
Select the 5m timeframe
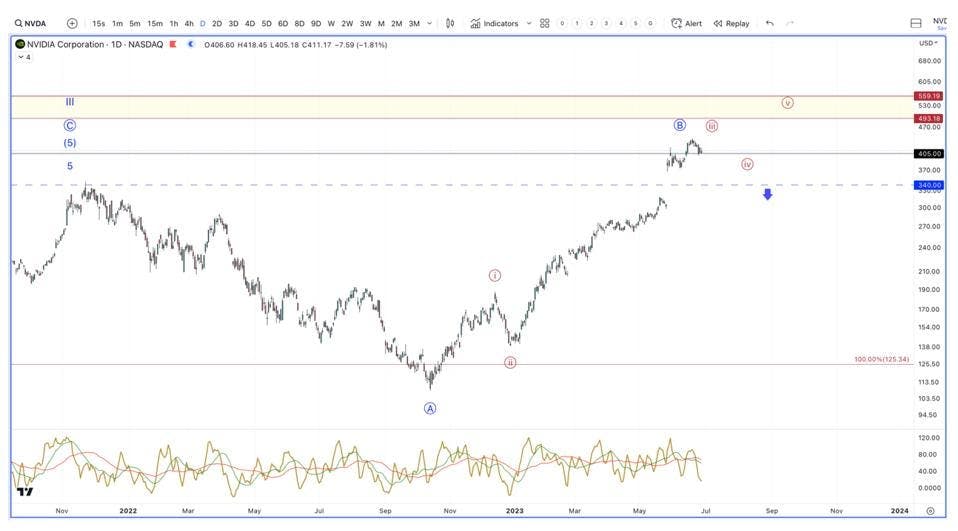point(135,23)
